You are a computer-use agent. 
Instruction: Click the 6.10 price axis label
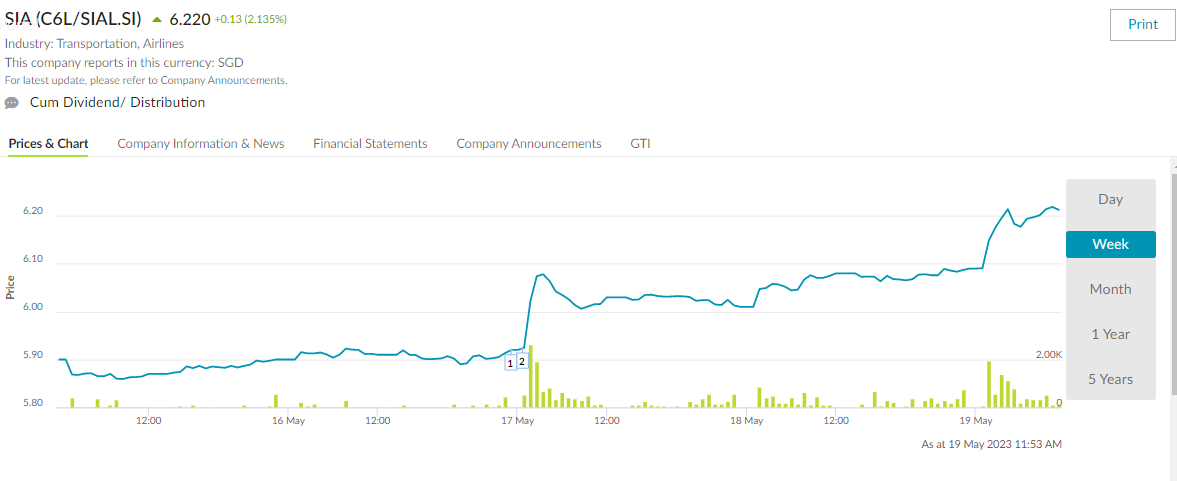34,260
